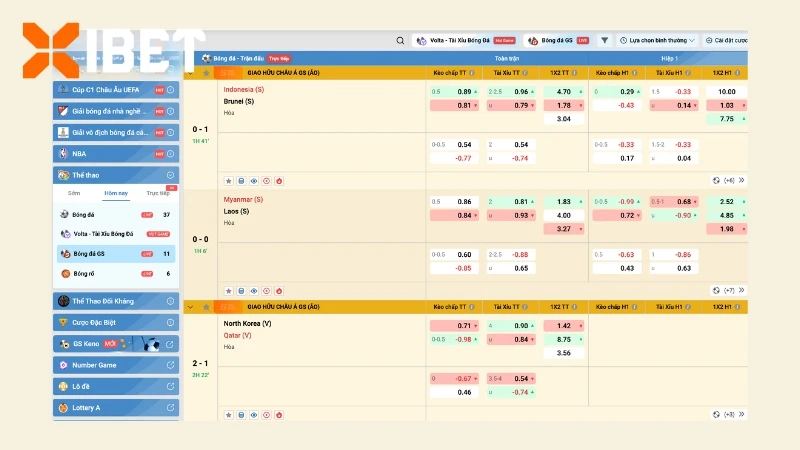Open Giải bóng đá nhà nghề sidebar item

tap(116, 111)
